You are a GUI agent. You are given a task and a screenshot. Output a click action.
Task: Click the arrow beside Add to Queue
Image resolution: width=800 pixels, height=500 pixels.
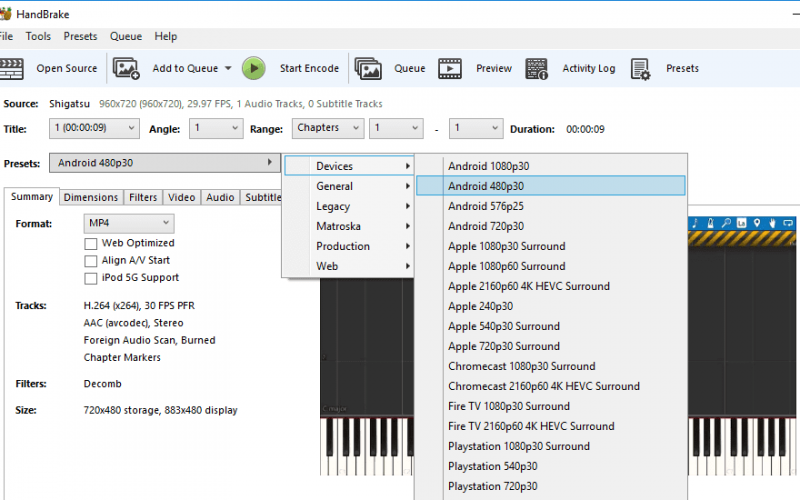228,68
